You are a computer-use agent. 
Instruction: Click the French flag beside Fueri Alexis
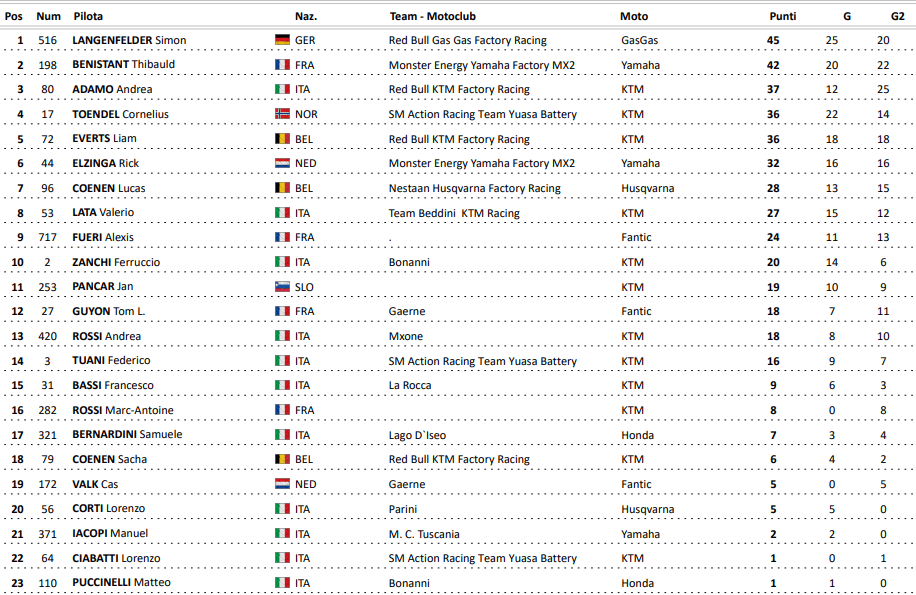tap(282, 238)
